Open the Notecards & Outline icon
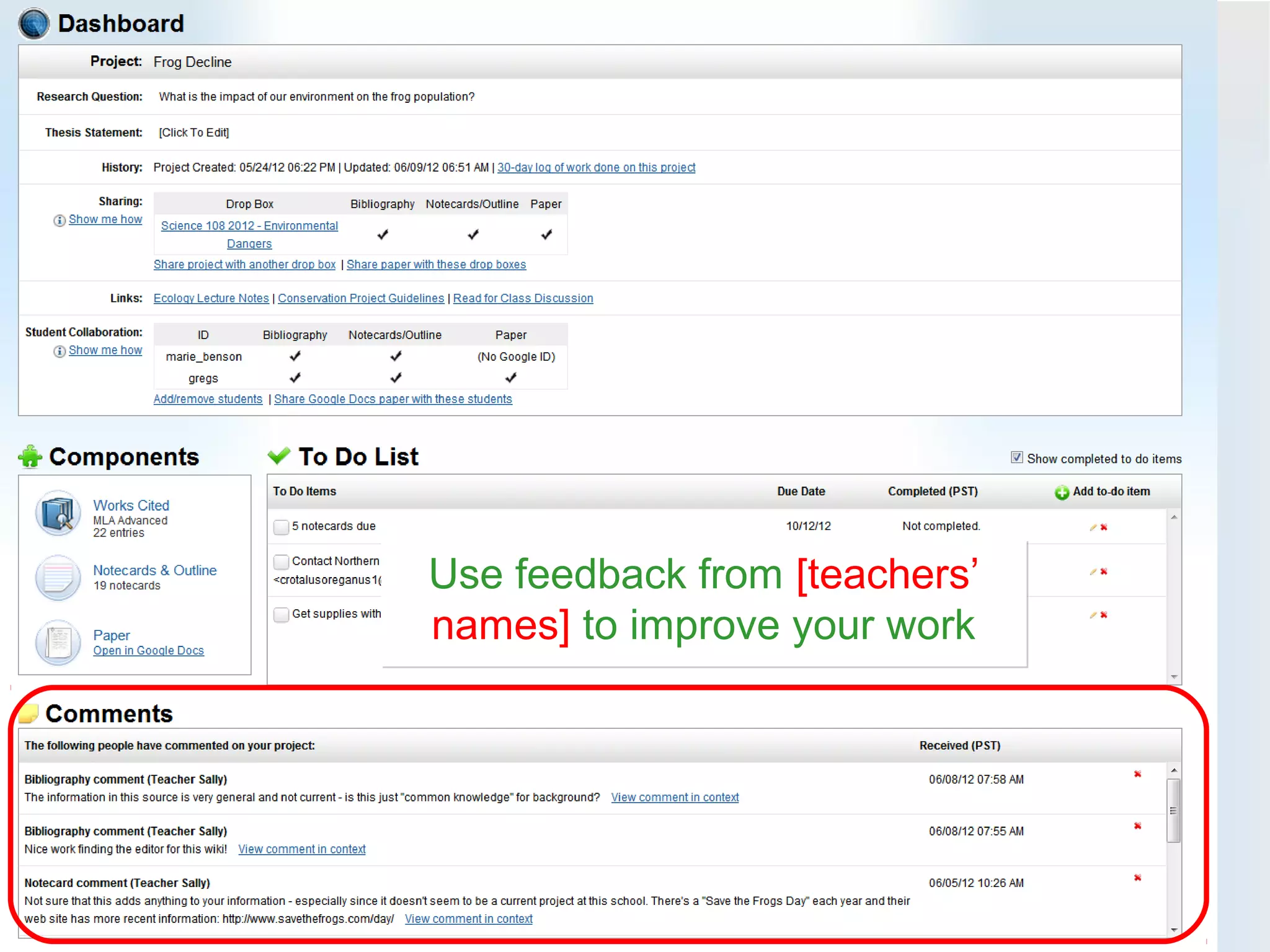The width and height of the screenshot is (1270, 952). (x=58, y=577)
